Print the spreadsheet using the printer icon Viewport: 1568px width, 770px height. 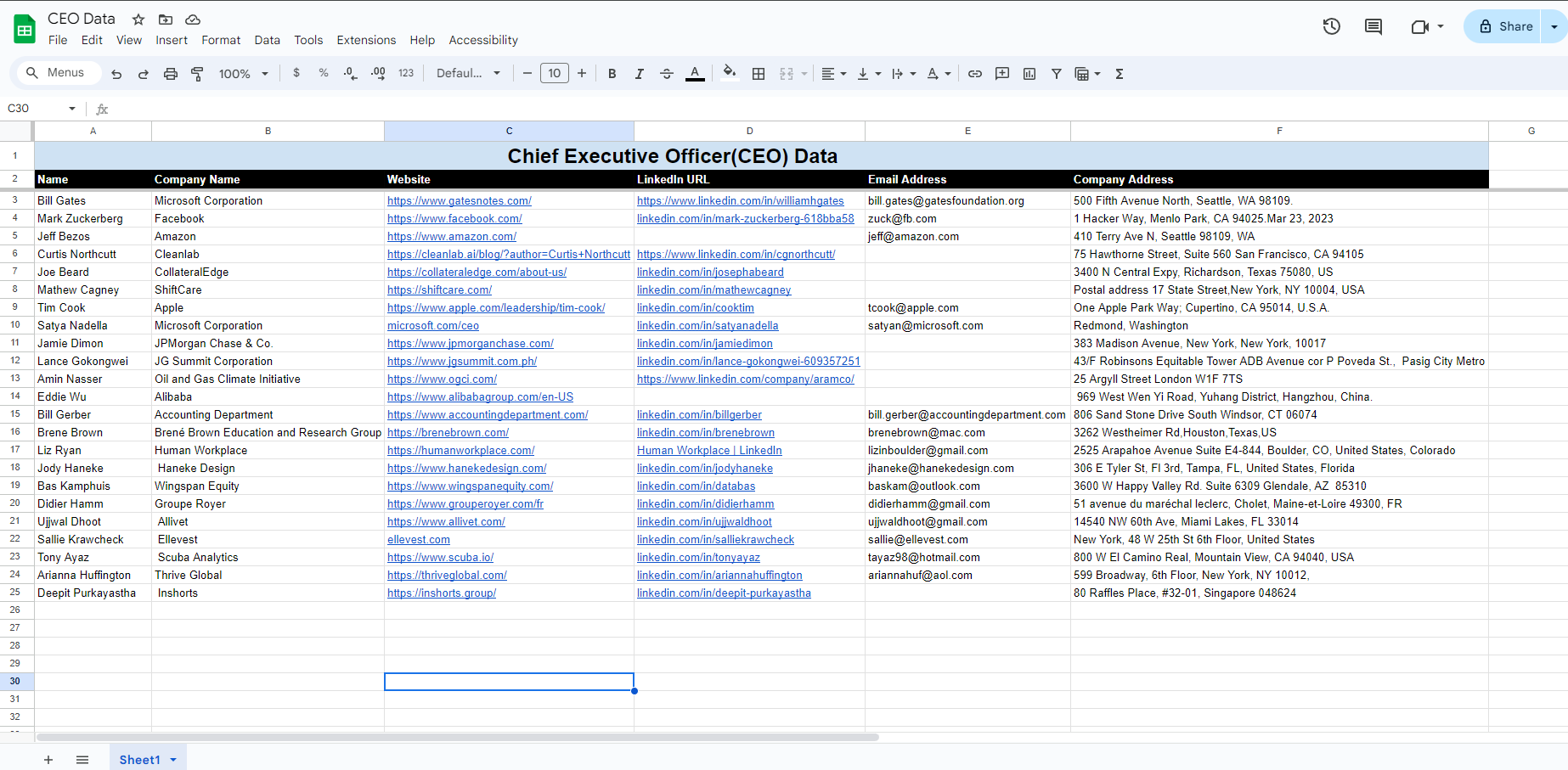point(170,74)
